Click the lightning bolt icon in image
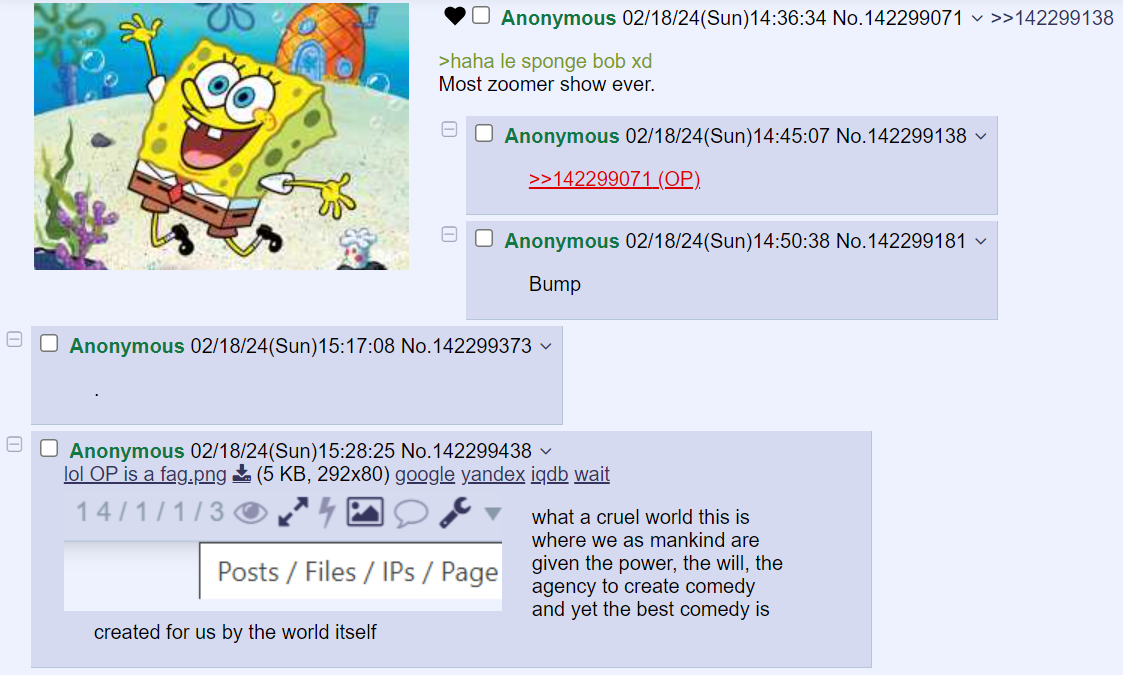This screenshot has width=1123, height=675. click(327, 512)
